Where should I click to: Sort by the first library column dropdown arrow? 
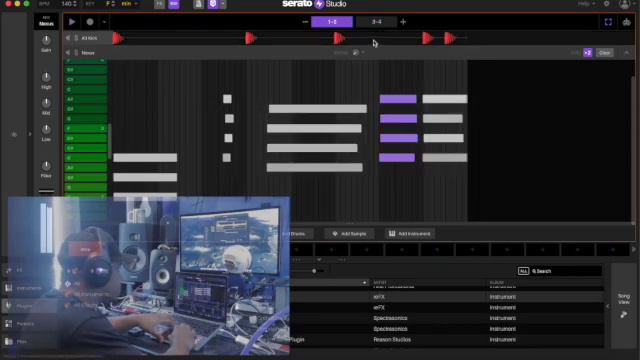[364, 282]
